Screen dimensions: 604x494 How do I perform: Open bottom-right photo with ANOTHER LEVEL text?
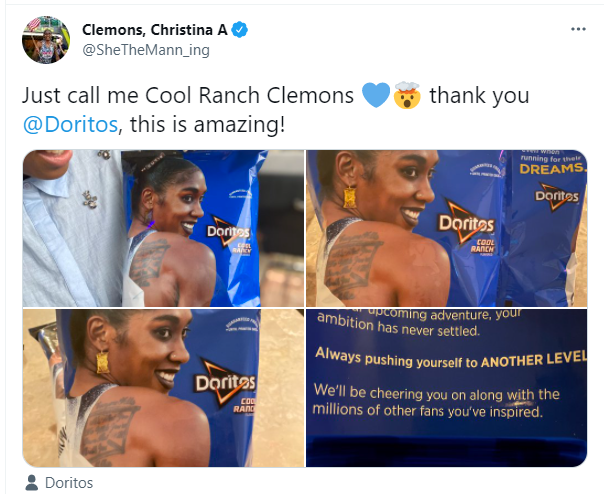(x=446, y=388)
